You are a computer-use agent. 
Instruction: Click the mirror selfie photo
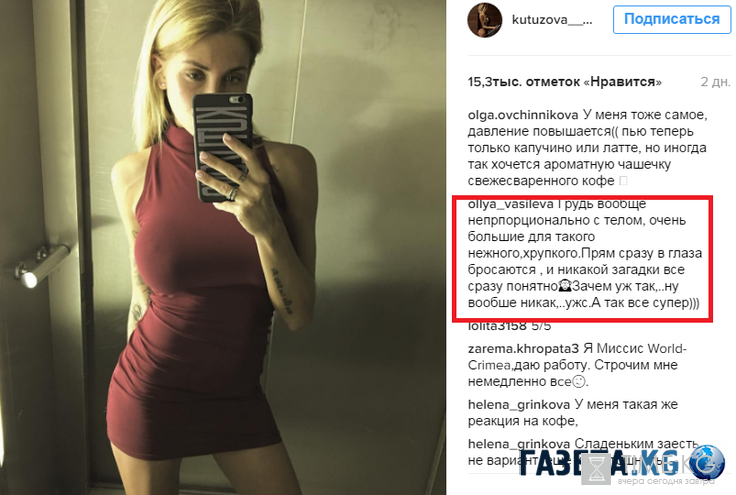pos(222,247)
